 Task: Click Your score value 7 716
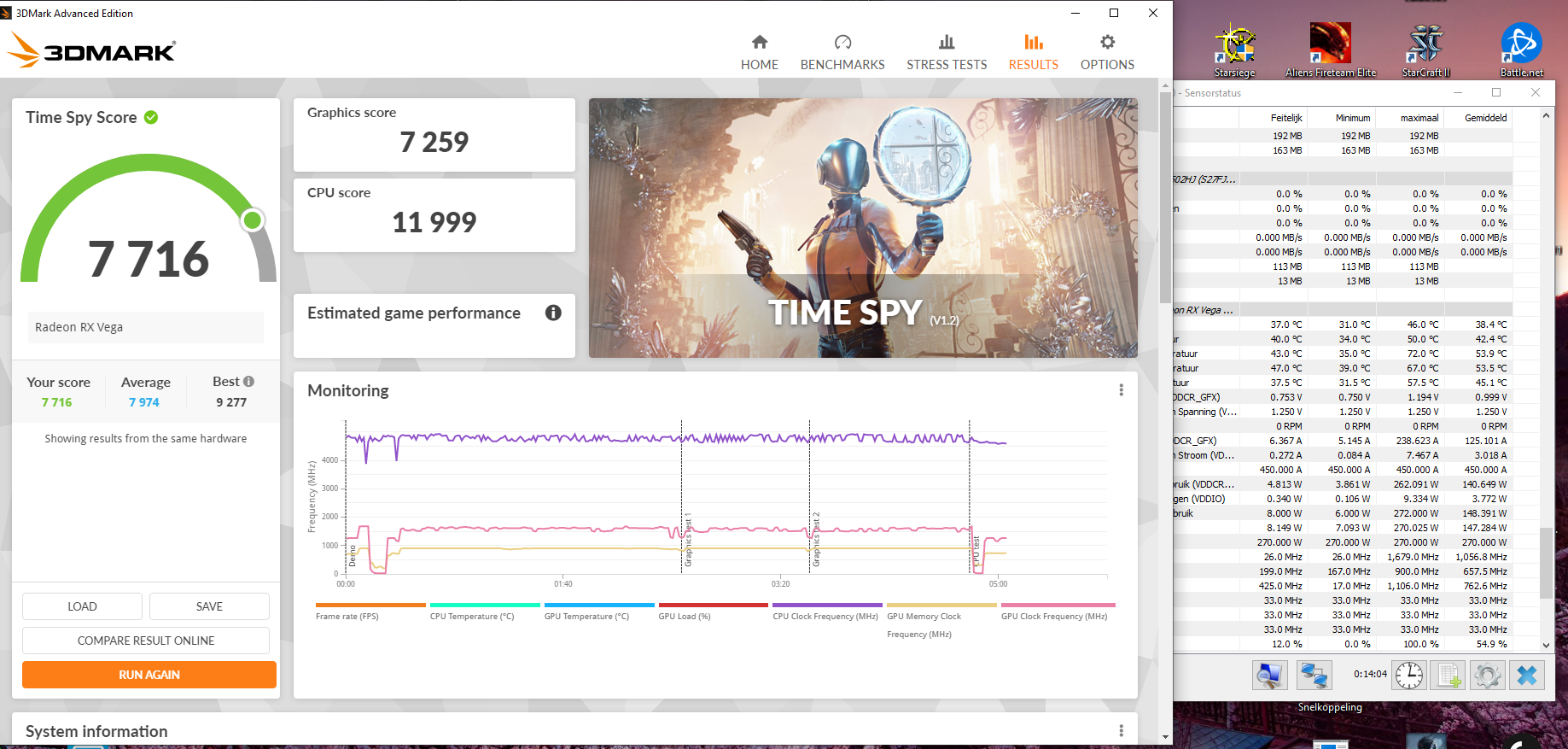[57, 402]
